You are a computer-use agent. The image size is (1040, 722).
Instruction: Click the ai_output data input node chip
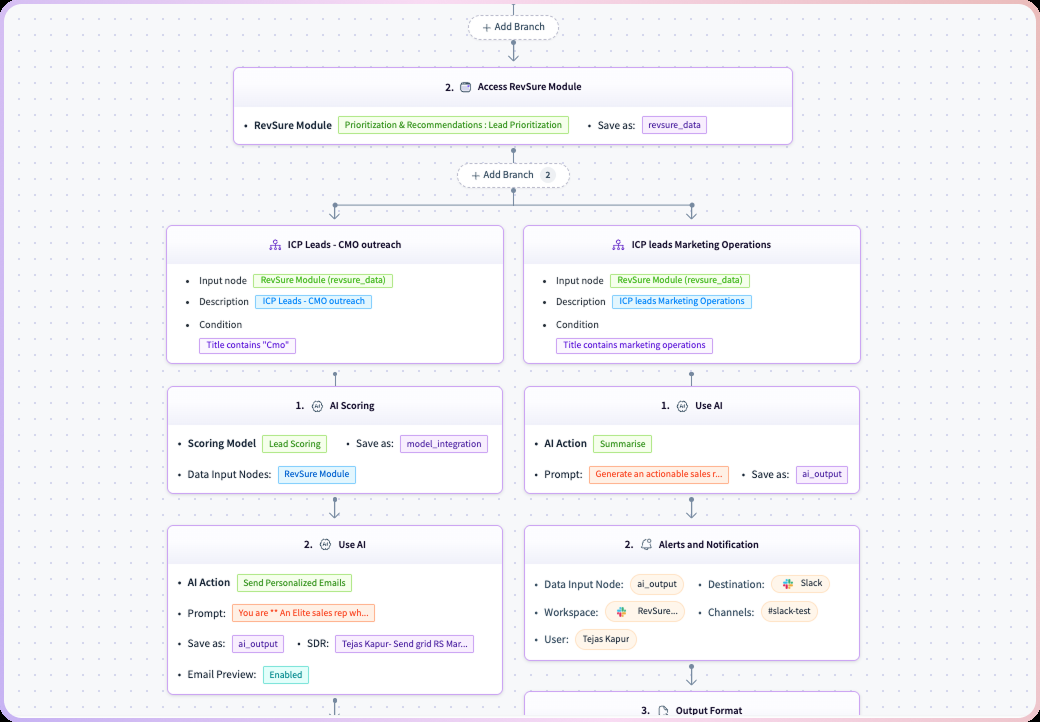click(657, 584)
